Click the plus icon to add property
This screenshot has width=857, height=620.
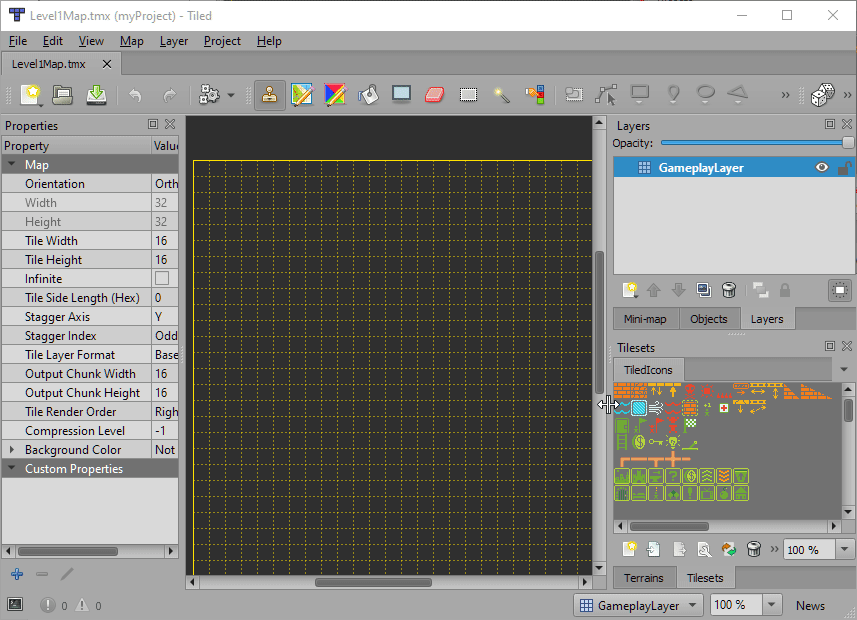[x=17, y=574]
